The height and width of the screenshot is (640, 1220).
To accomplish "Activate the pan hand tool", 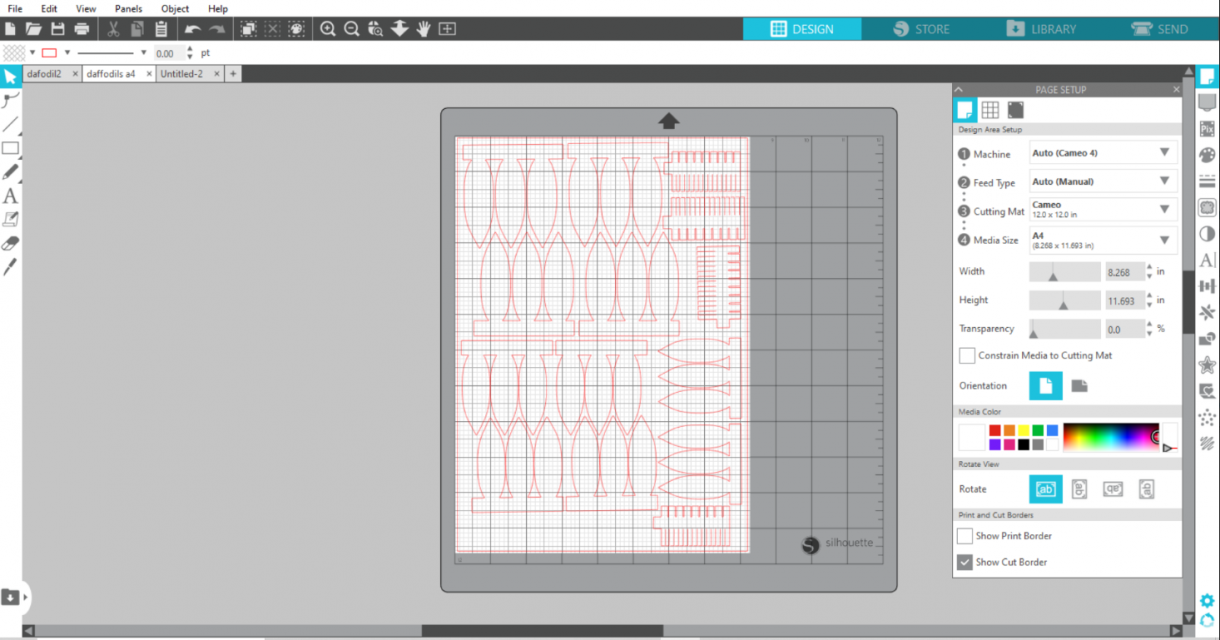I will pyautogui.click(x=424, y=29).
